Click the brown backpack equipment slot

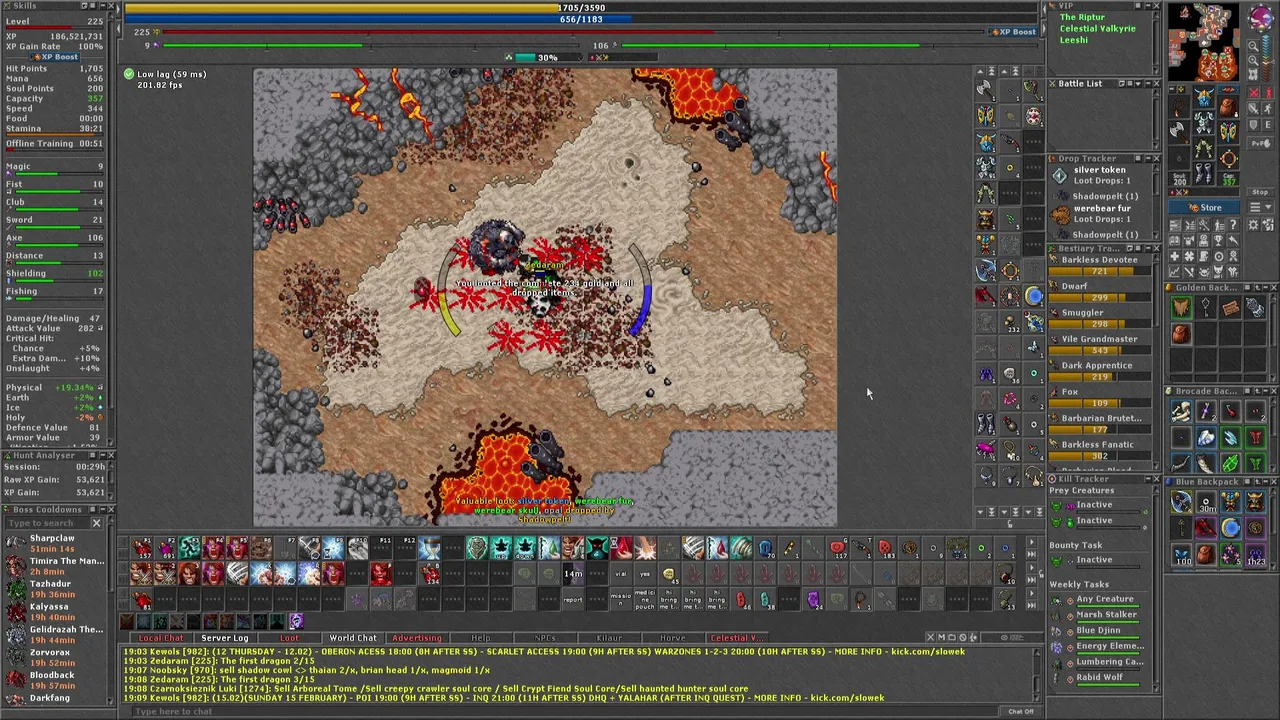1229,106
